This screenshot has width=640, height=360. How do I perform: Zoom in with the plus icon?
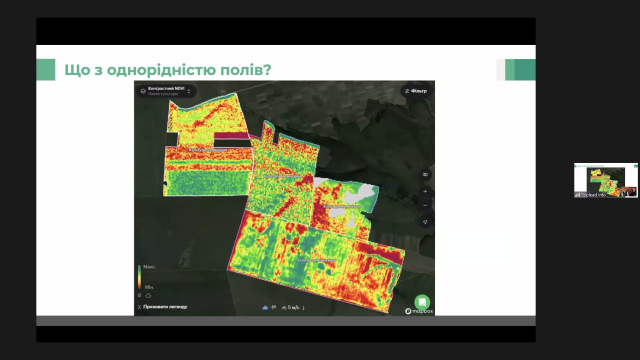(x=425, y=191)
